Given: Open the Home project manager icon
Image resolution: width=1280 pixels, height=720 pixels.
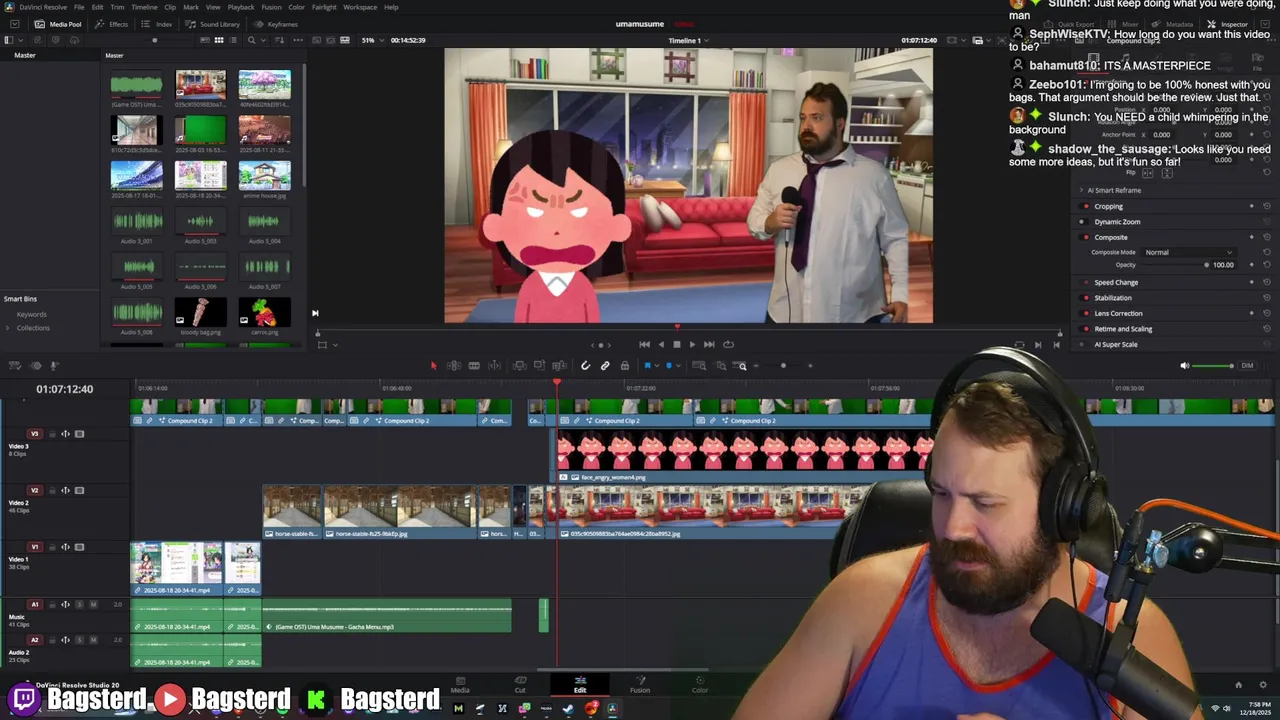Looking at the screenshot, I should [1238, 685].
